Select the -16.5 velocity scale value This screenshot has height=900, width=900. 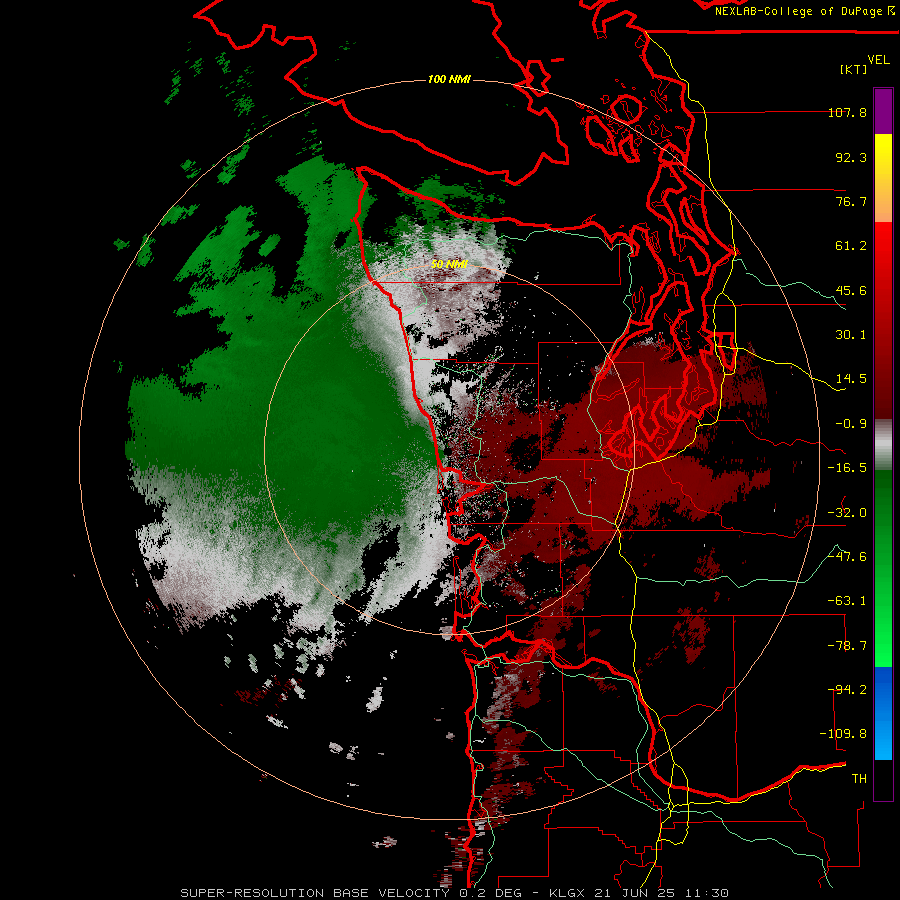tap(847, 468)
